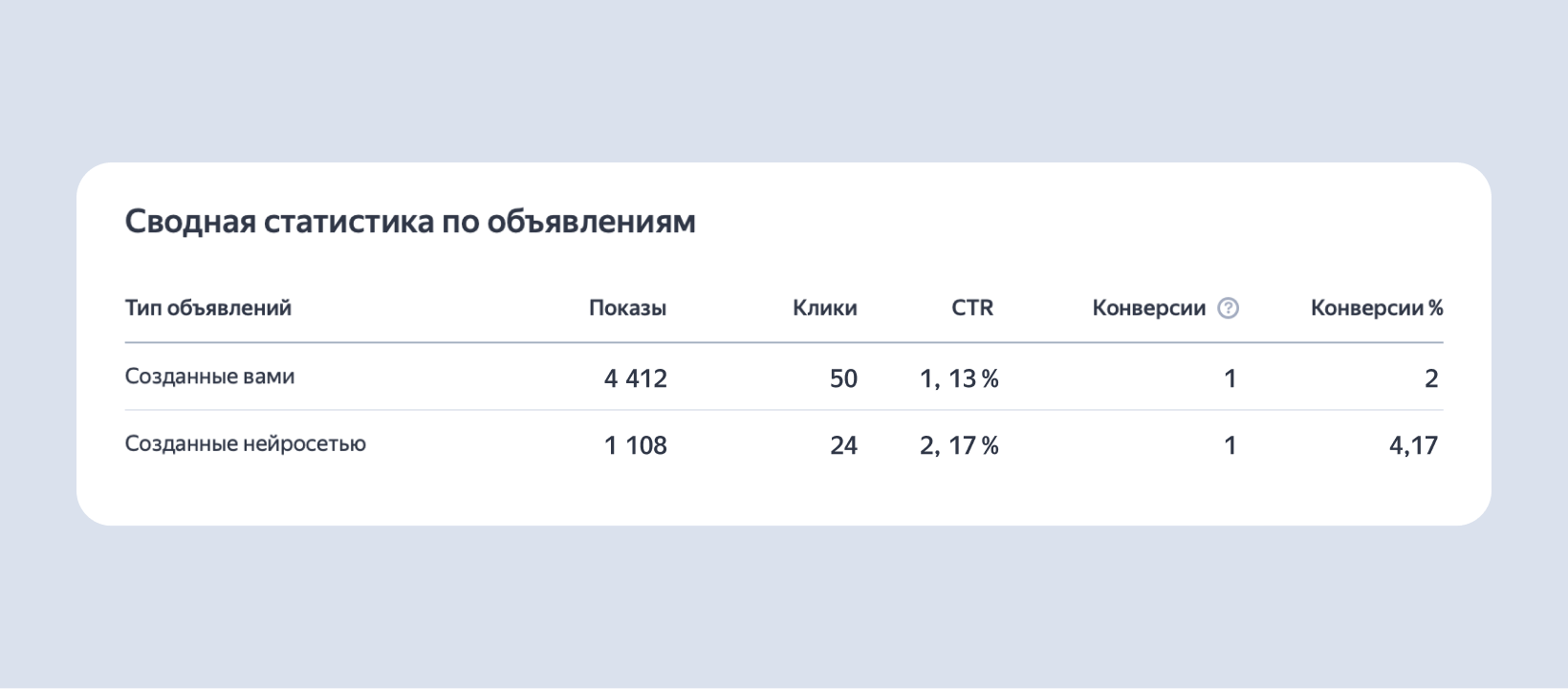This screenshot has width=1568, height=689.
Task: Click the 50 clicks value
Action: tap(843, 378)
